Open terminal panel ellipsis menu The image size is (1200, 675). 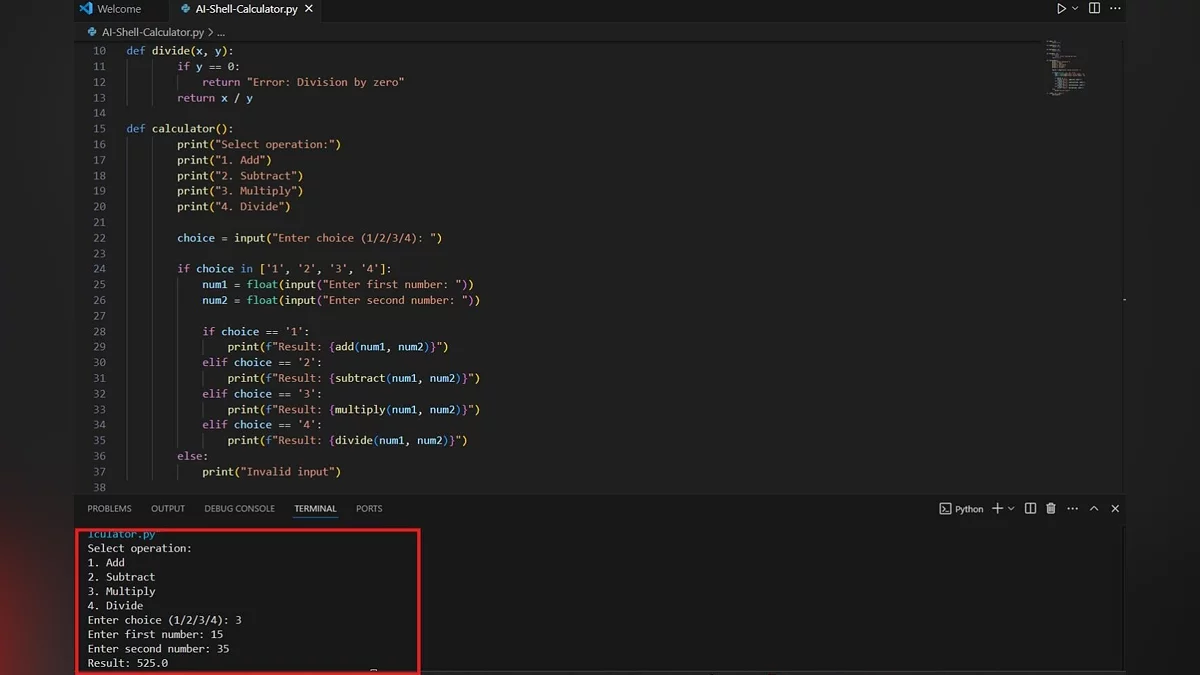point(1072,509)
